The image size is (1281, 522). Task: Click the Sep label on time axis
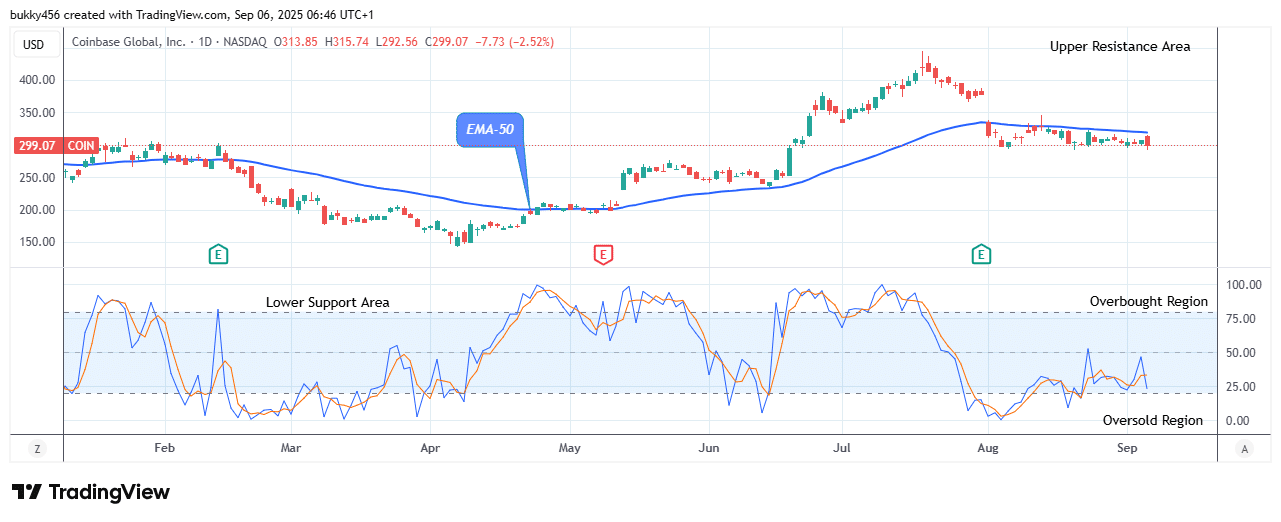[x=1127, y=449]
